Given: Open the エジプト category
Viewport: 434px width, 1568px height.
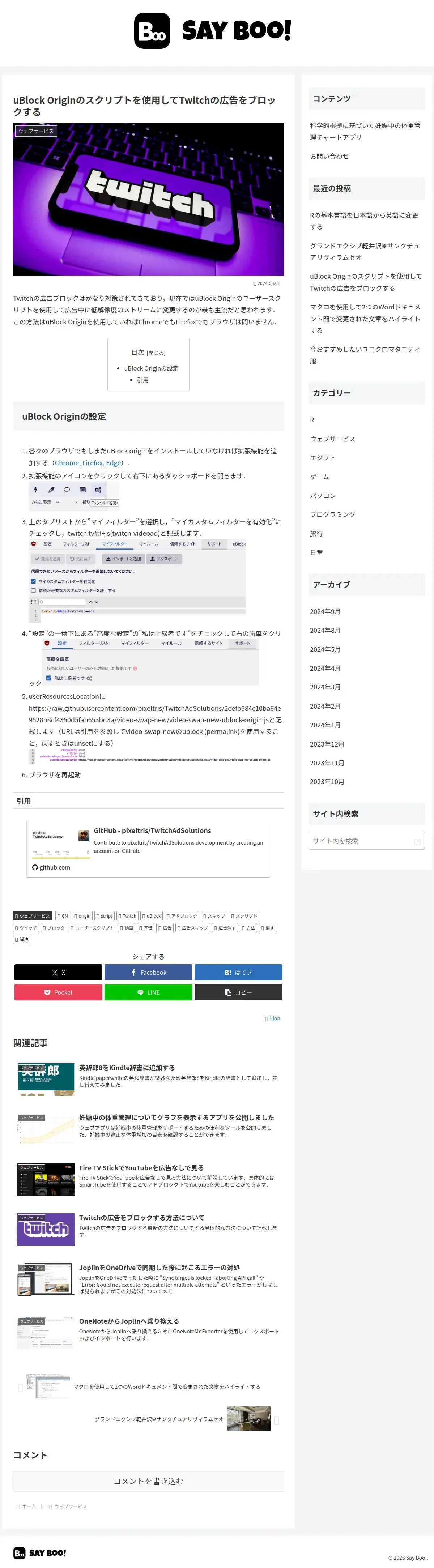Looking at the screenshot, I should [x=323, y=458].
